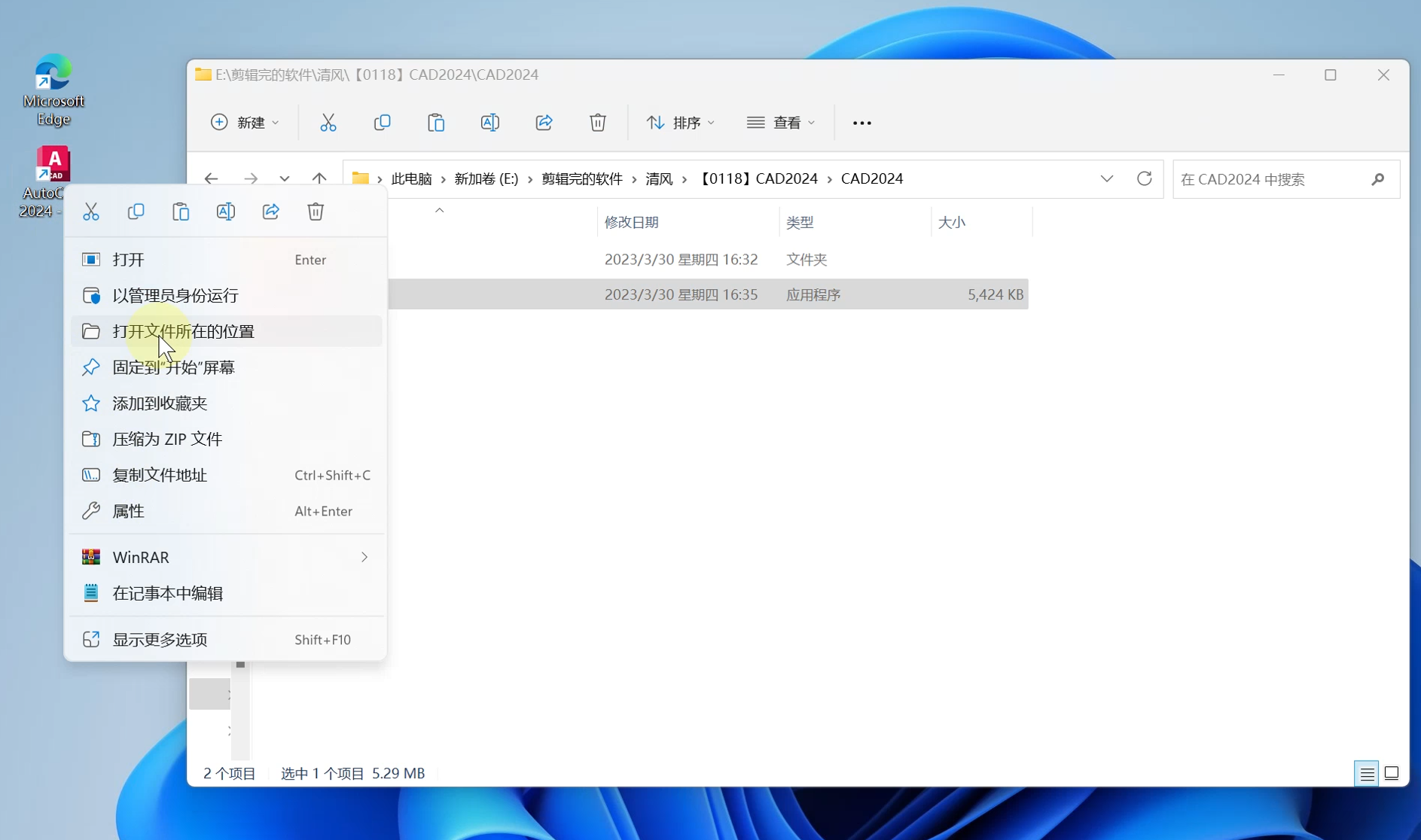
Task: Click the cut scissors icon in context menu
Action: pyautogui.click(x=91, y=212)
